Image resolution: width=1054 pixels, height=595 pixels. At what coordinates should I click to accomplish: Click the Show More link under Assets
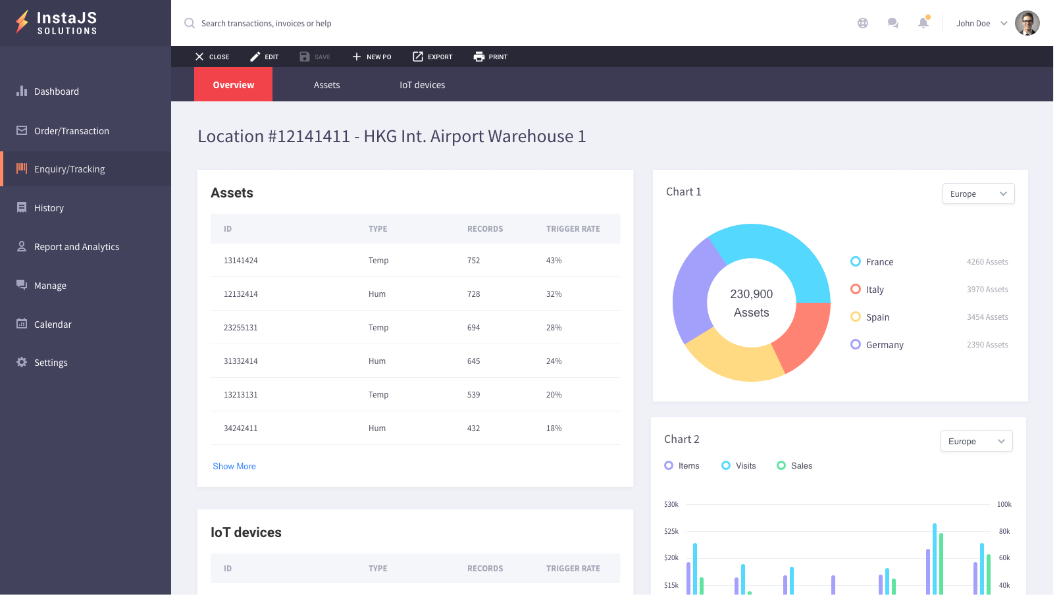click(234, 466)
